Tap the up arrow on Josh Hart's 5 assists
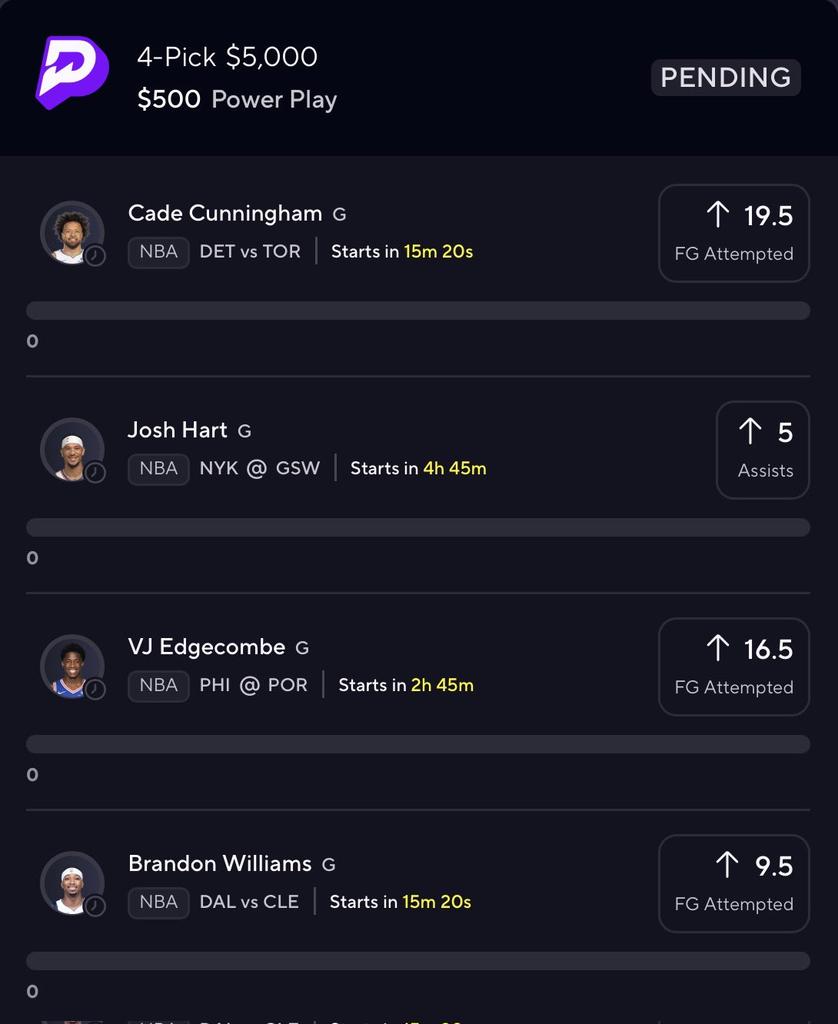The image size is (838, 1024). click(750, 431)
